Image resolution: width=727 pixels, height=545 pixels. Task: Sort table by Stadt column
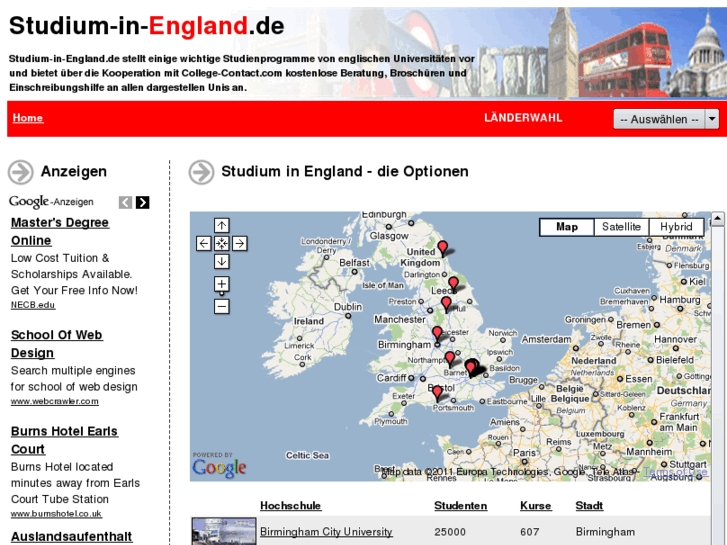pyautogui.click(x=589, y=506)
